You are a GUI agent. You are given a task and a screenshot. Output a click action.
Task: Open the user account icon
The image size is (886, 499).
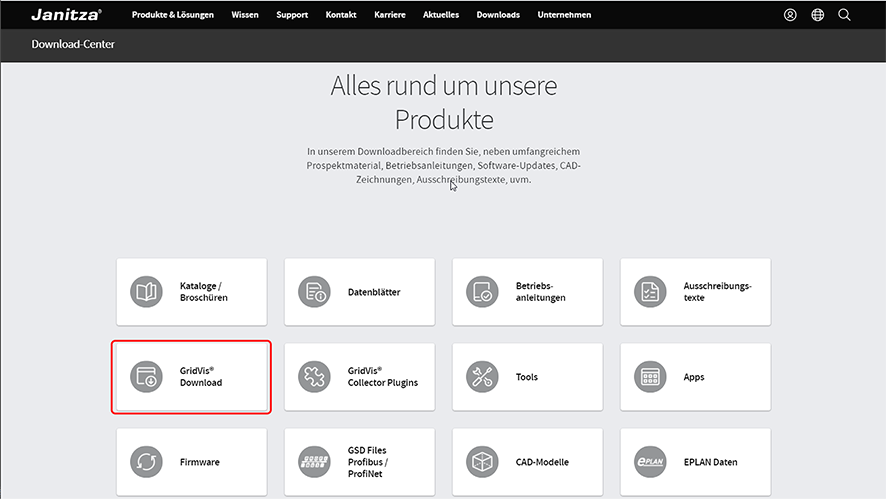[790, 15]
